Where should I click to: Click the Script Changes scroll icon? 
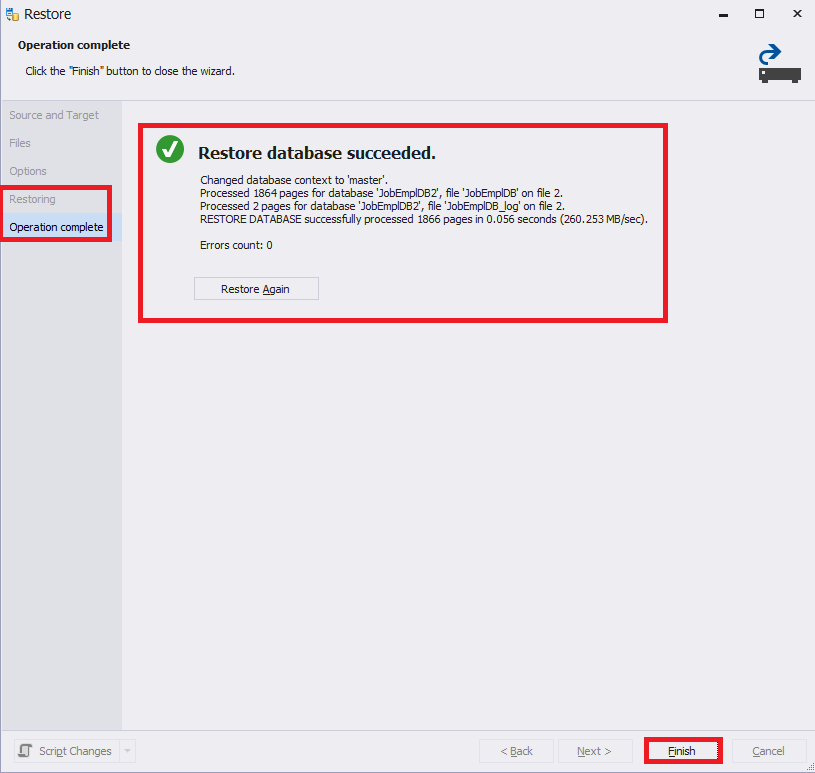tap(25, 751)
